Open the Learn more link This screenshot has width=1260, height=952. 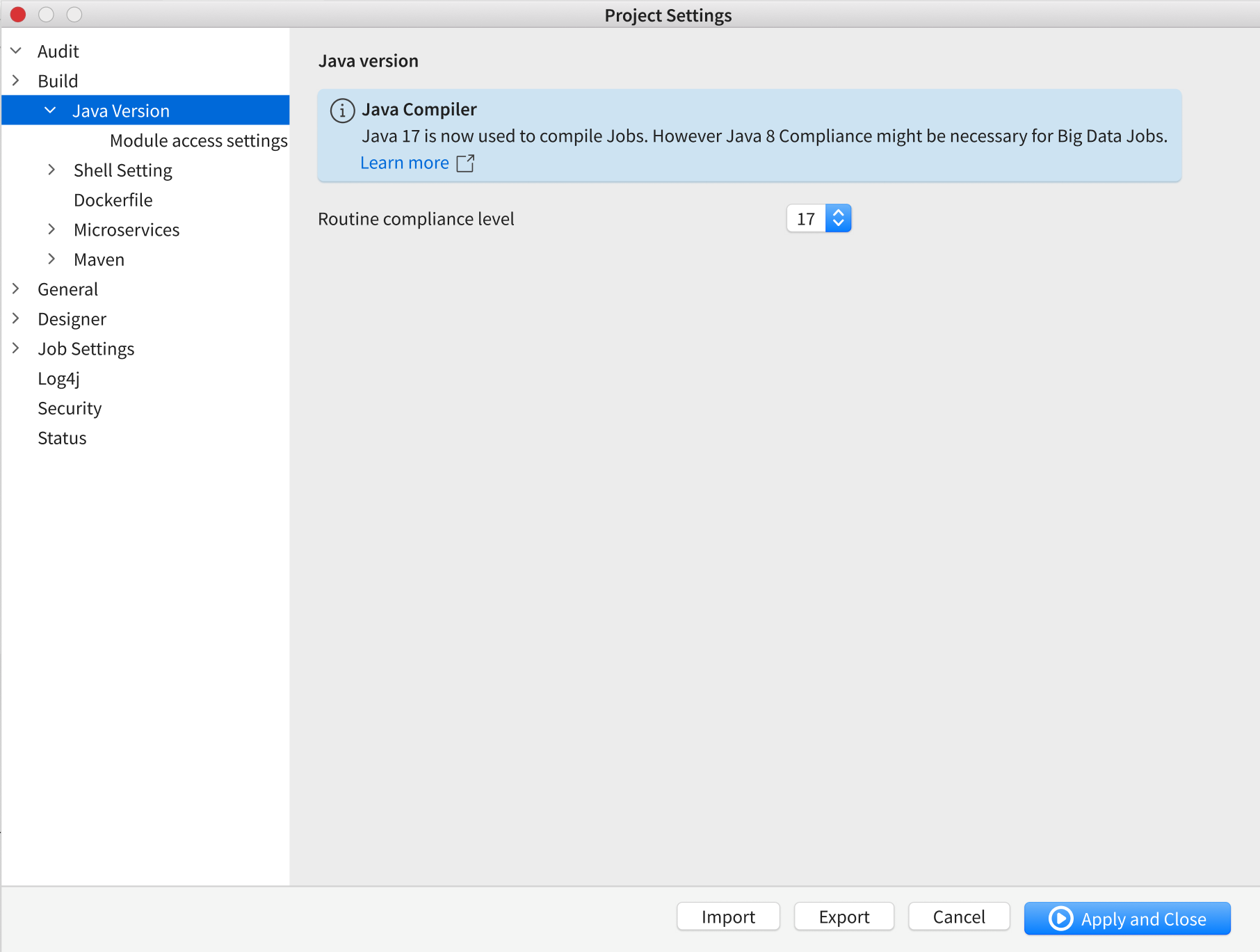click(x=405, y=162)
